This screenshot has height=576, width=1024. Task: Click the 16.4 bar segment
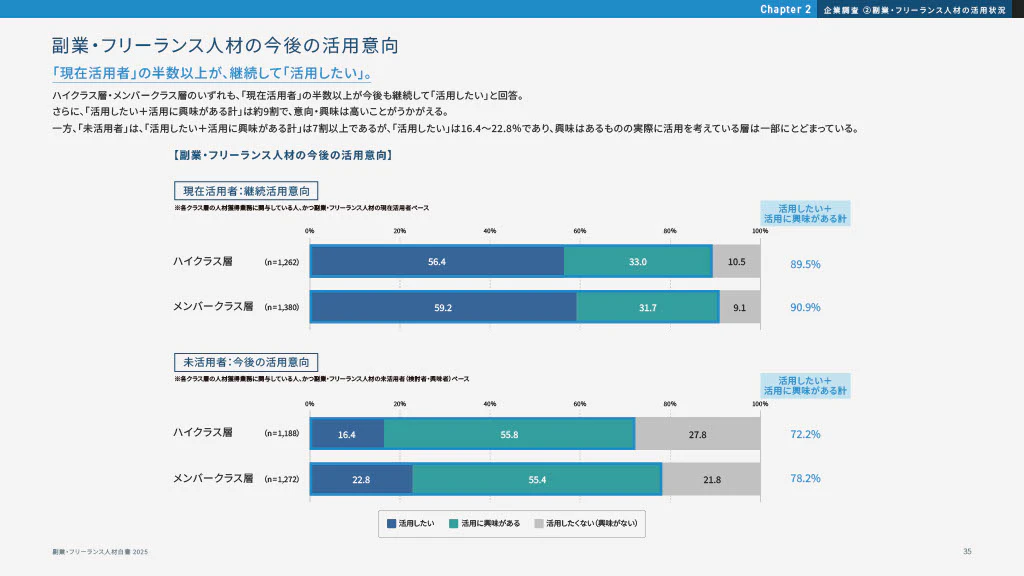coord(347,434)
